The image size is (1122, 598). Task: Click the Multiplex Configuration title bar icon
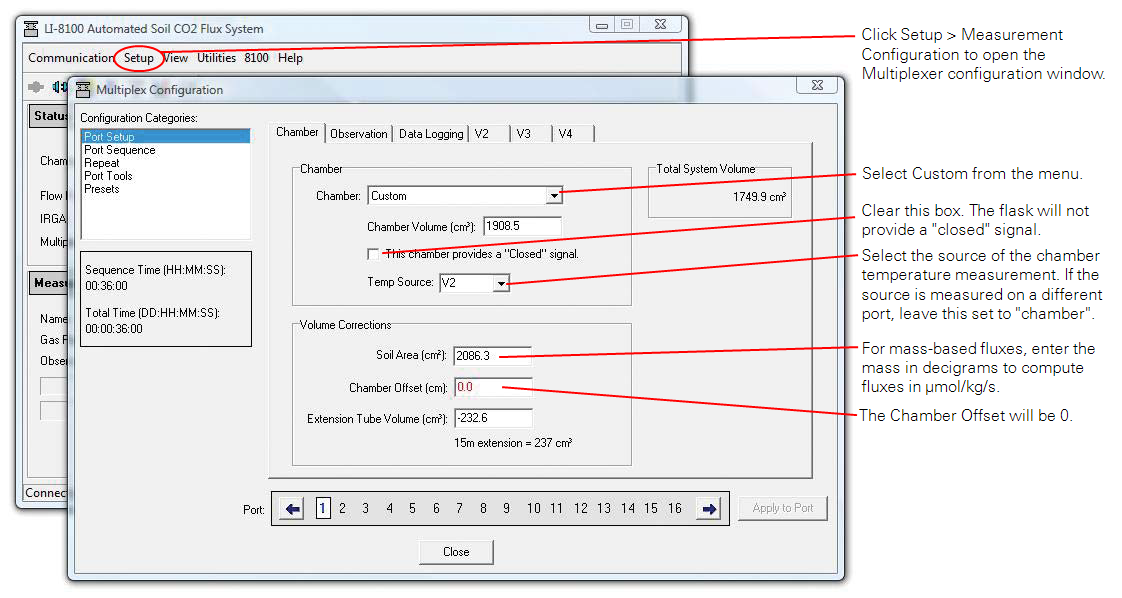83,89
